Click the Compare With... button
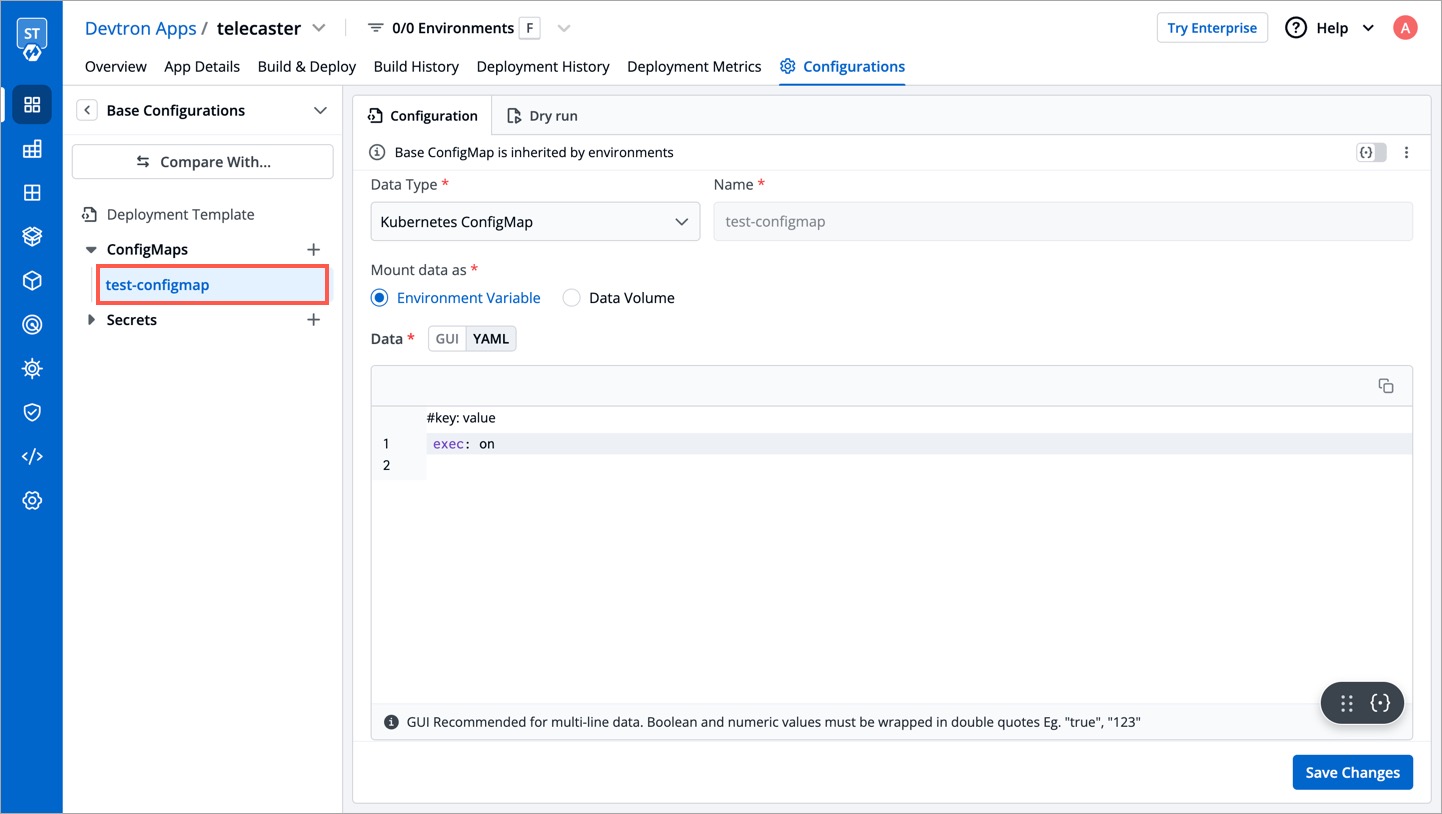The width and height of the screenshot is (1442, 814). (203, 162)
